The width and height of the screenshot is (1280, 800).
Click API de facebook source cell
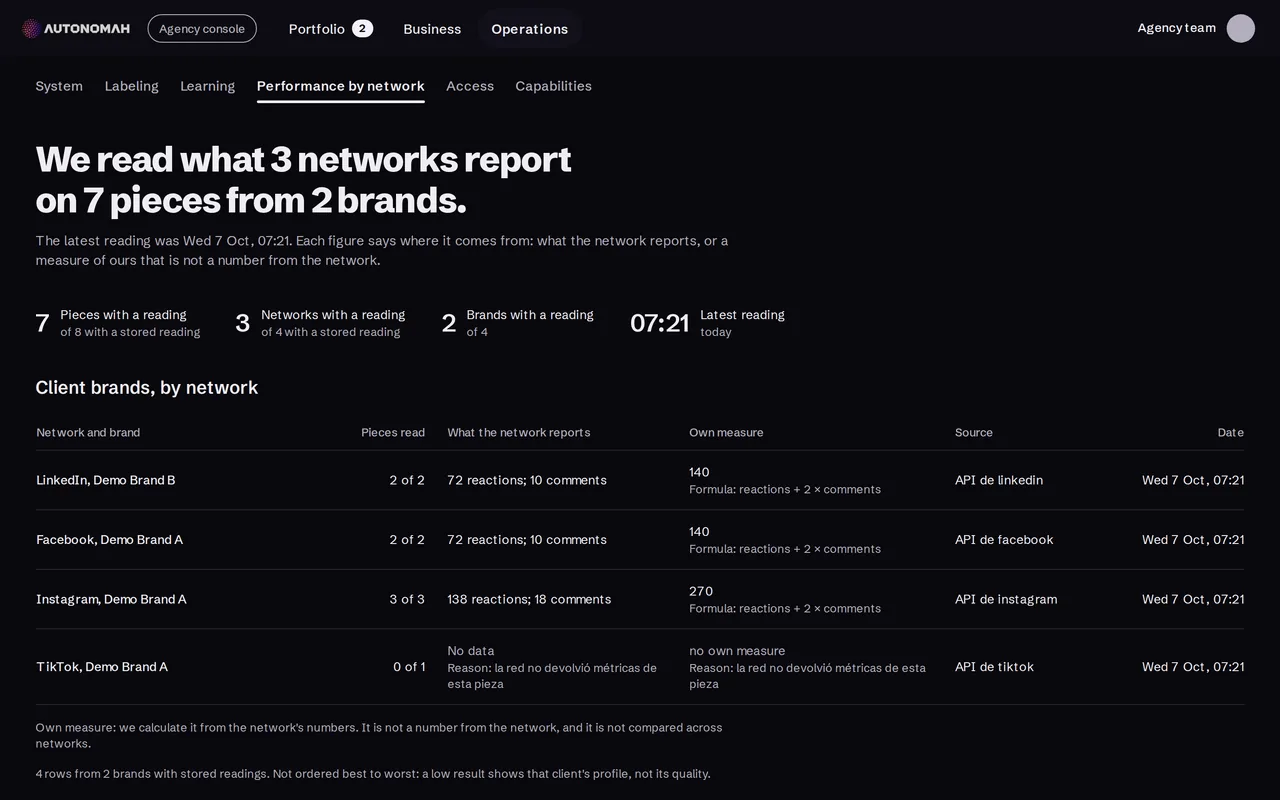coord(1004,540)
